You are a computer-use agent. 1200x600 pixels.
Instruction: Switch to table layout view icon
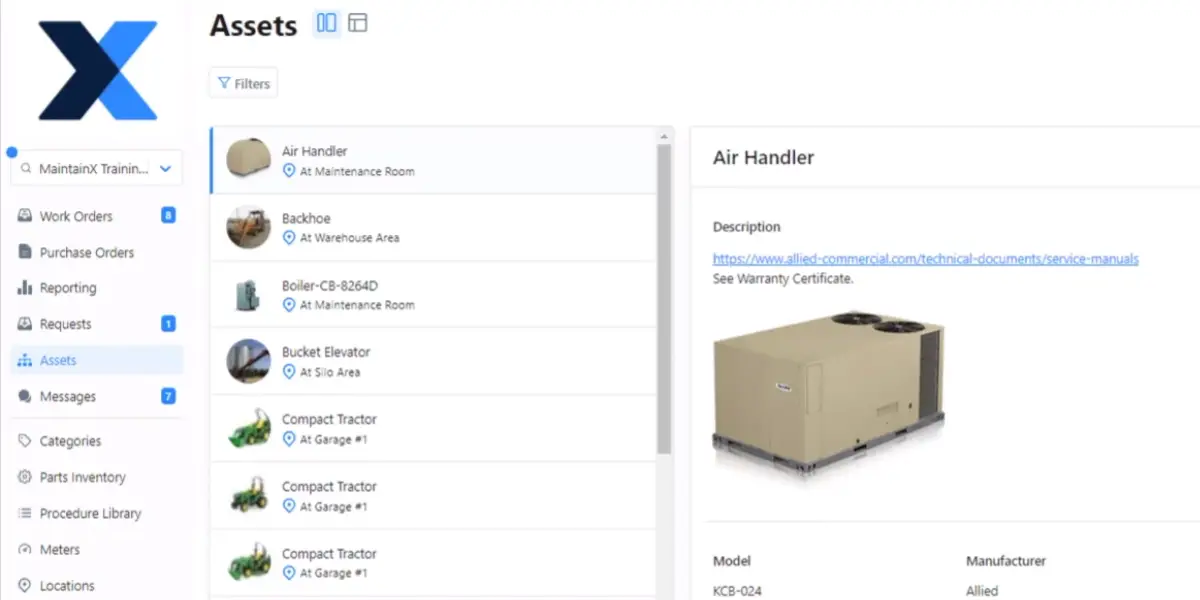click(357, 23)
